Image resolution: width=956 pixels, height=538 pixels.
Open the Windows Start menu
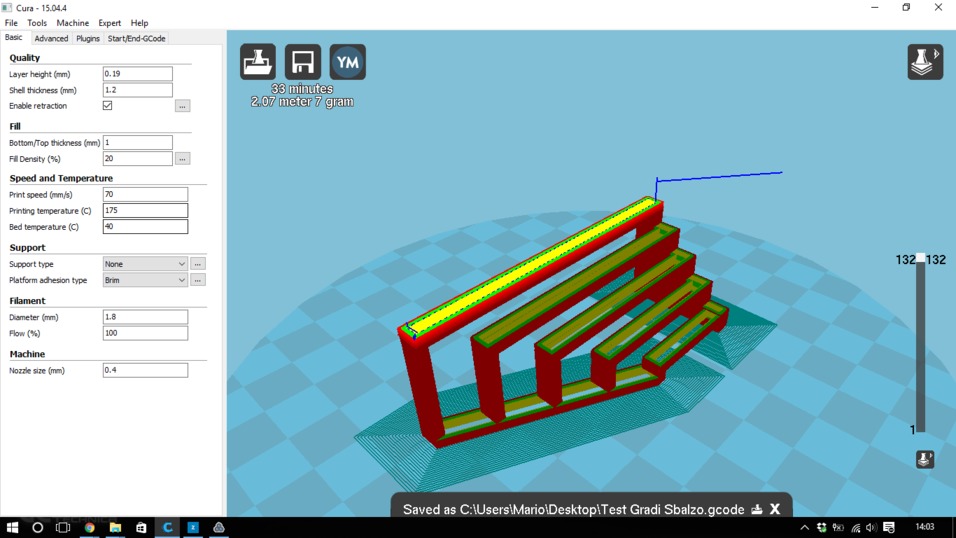pyautogui.click(x=12, y=527)
